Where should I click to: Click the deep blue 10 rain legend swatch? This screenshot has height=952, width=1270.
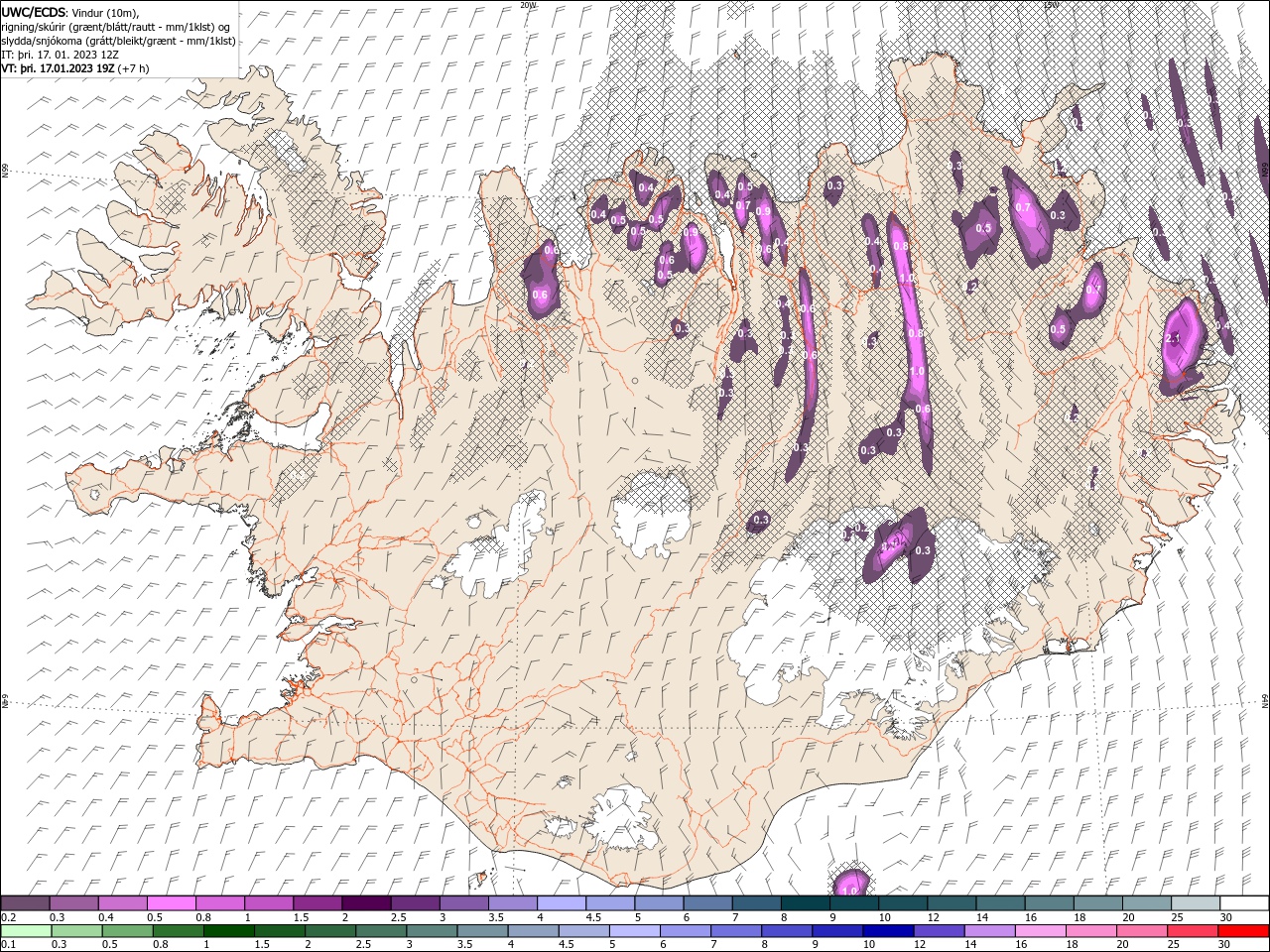pos(888,931)
